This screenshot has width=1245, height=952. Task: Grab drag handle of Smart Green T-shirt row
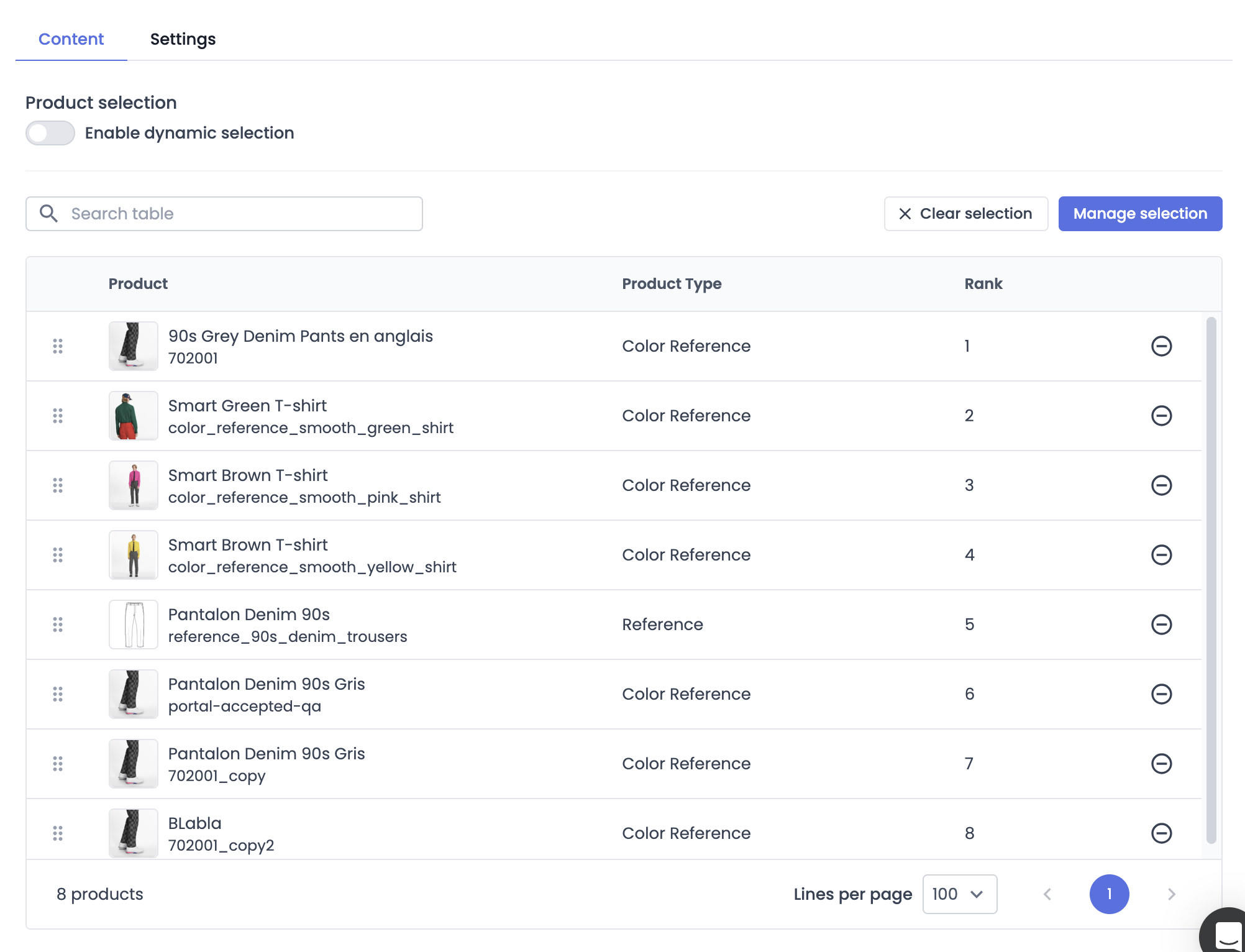[58, 416]
